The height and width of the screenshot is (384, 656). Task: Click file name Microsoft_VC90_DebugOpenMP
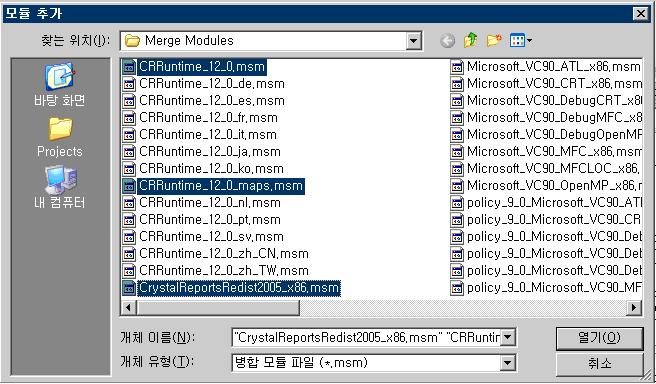(554, 135)
